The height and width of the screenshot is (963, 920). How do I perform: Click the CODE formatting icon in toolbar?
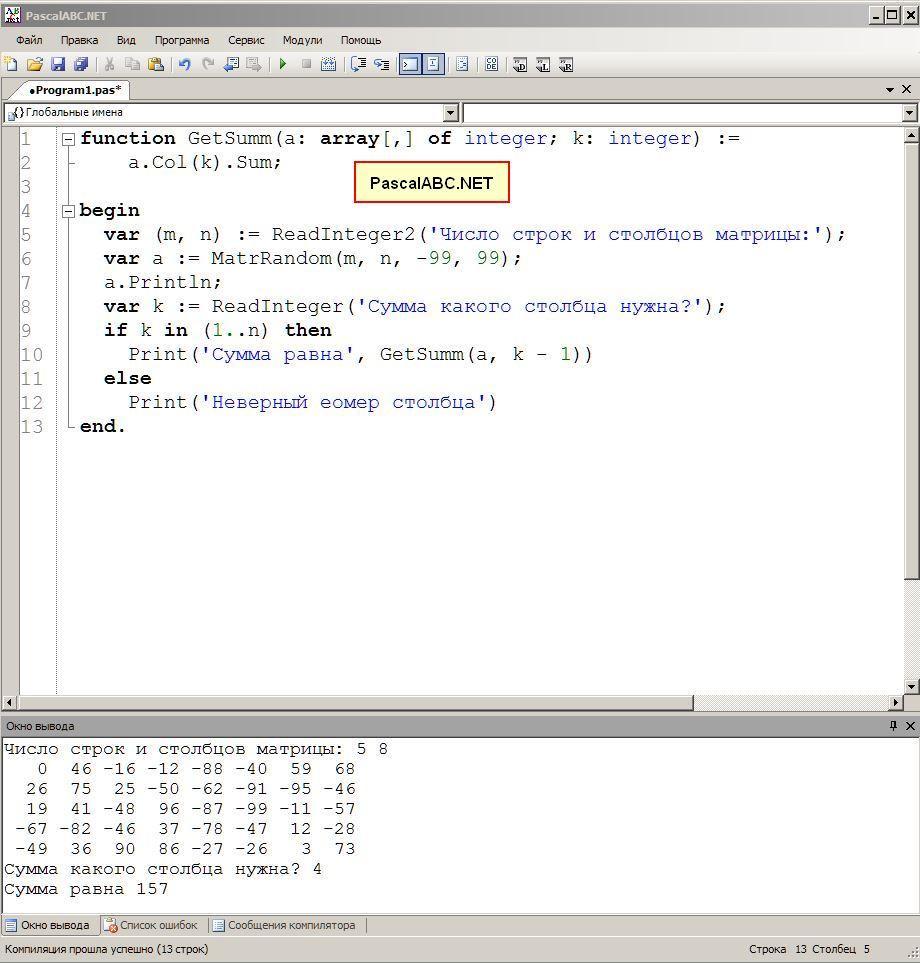[x=491, y=65]
